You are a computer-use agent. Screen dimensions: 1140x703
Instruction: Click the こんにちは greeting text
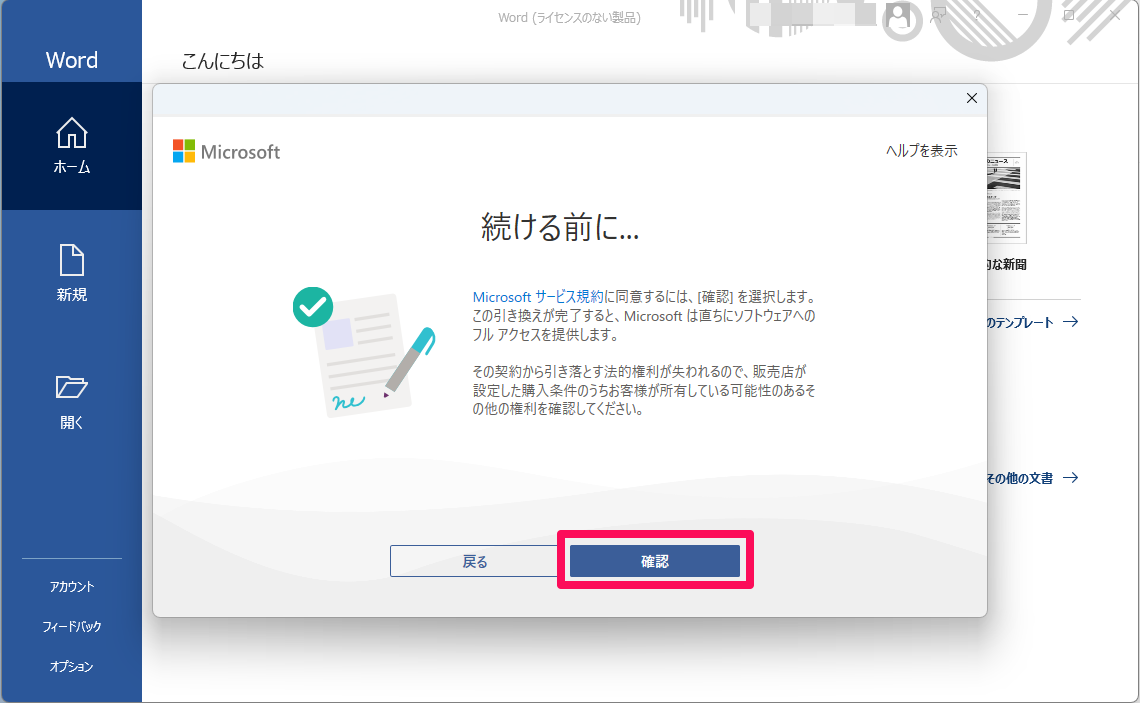coord(222,61)
